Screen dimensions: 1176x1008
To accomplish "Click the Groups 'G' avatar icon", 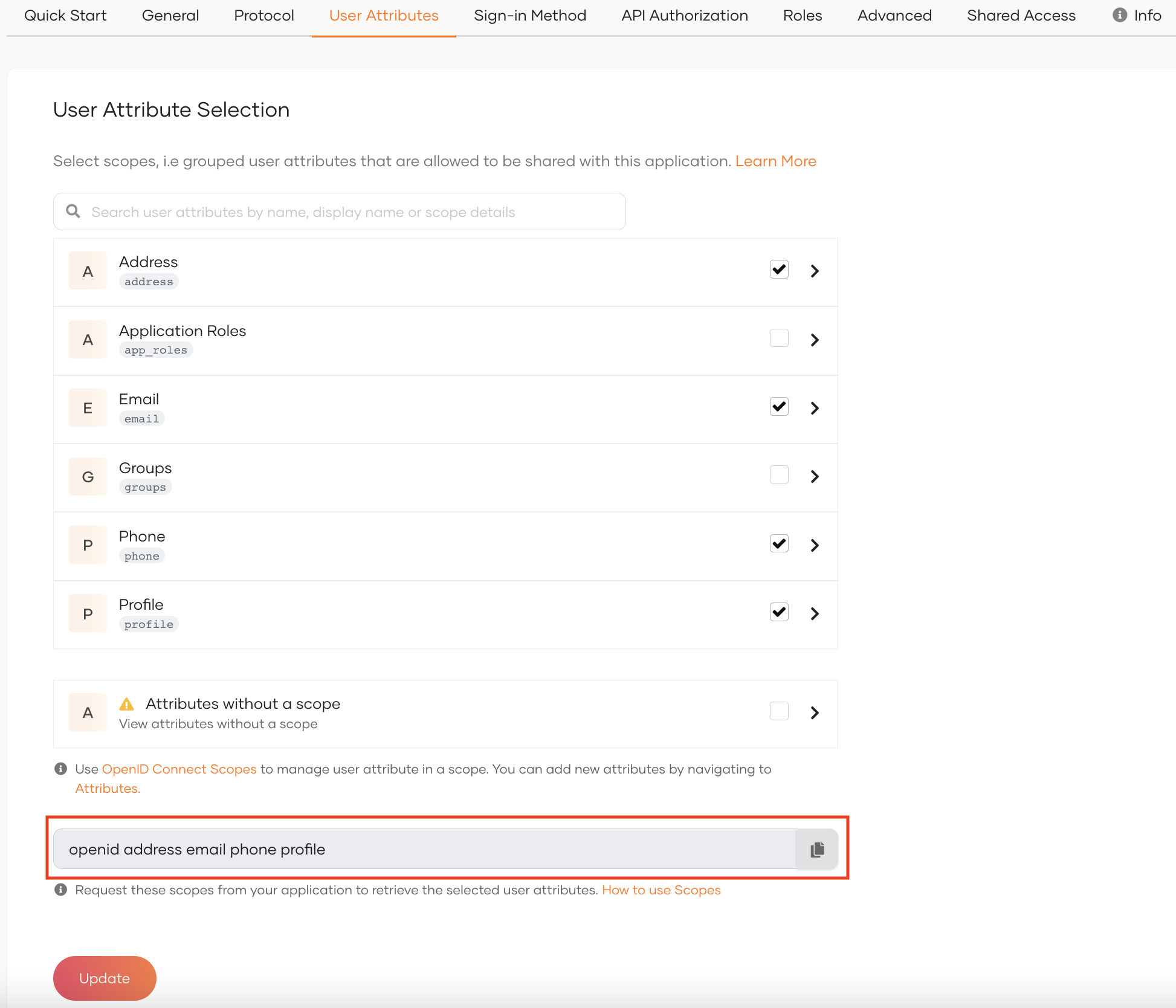I will pyautogui.click(x=88, y=477).
